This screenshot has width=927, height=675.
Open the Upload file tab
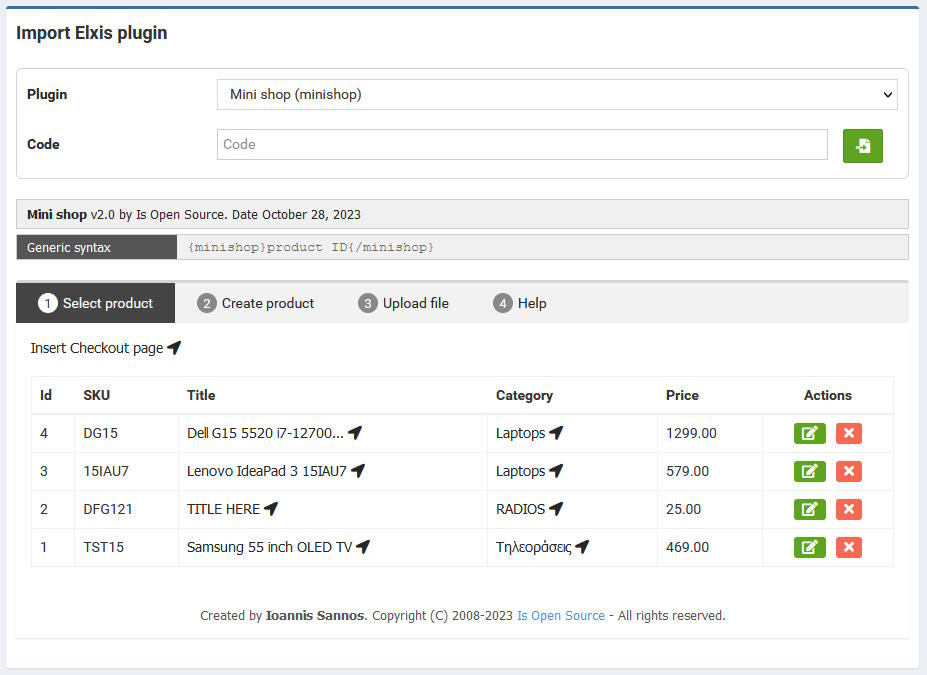point(404,303)
